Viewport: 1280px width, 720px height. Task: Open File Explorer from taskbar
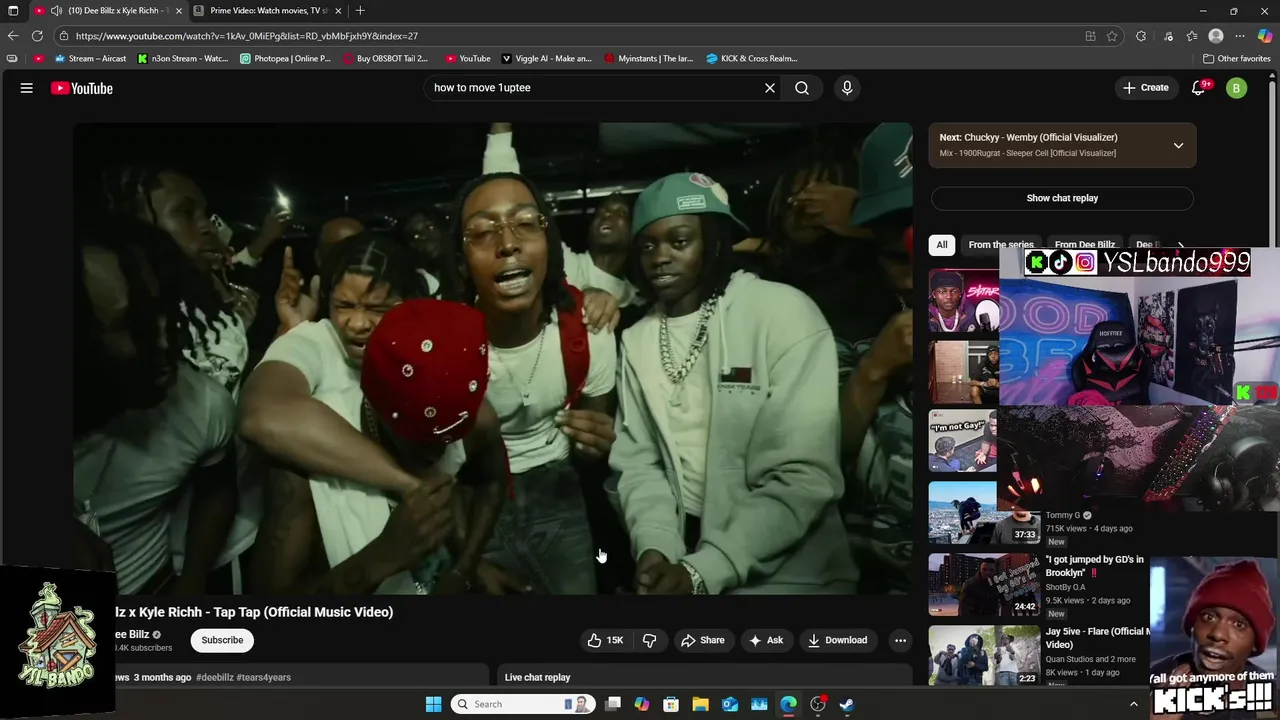[x=700, y=704]
